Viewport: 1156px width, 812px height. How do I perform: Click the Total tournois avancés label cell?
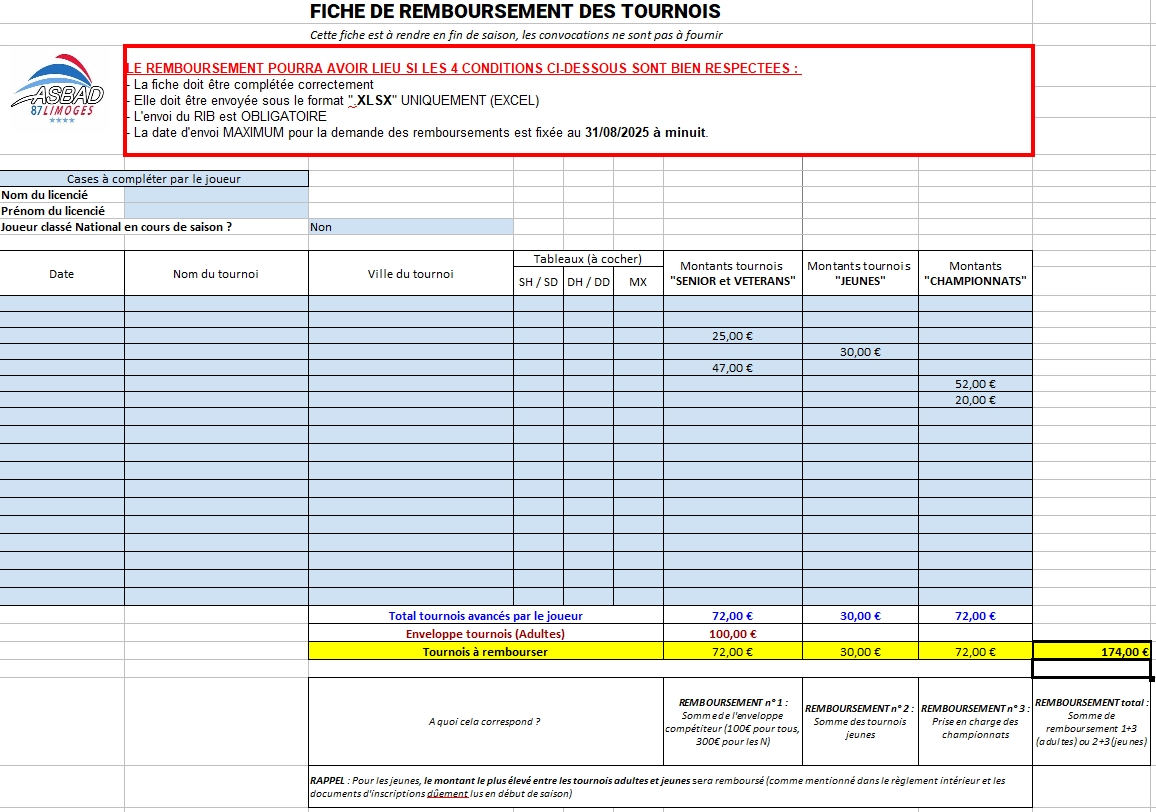point(485,616)
